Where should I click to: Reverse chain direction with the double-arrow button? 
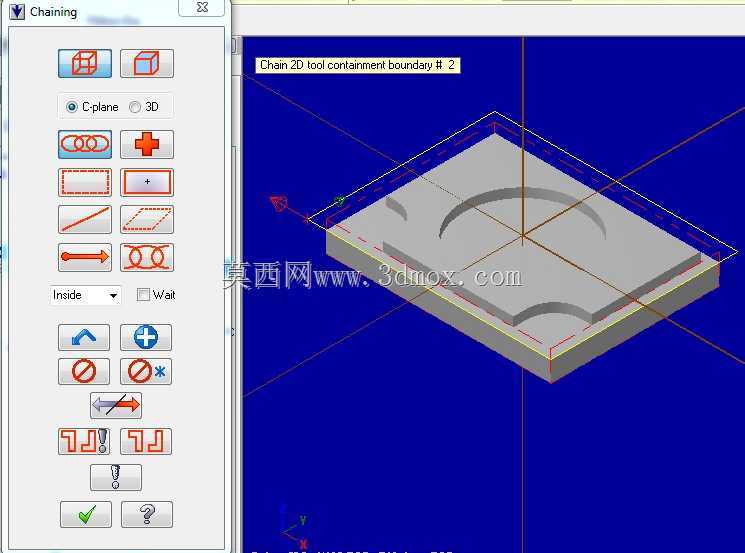(x=116, y=405)
